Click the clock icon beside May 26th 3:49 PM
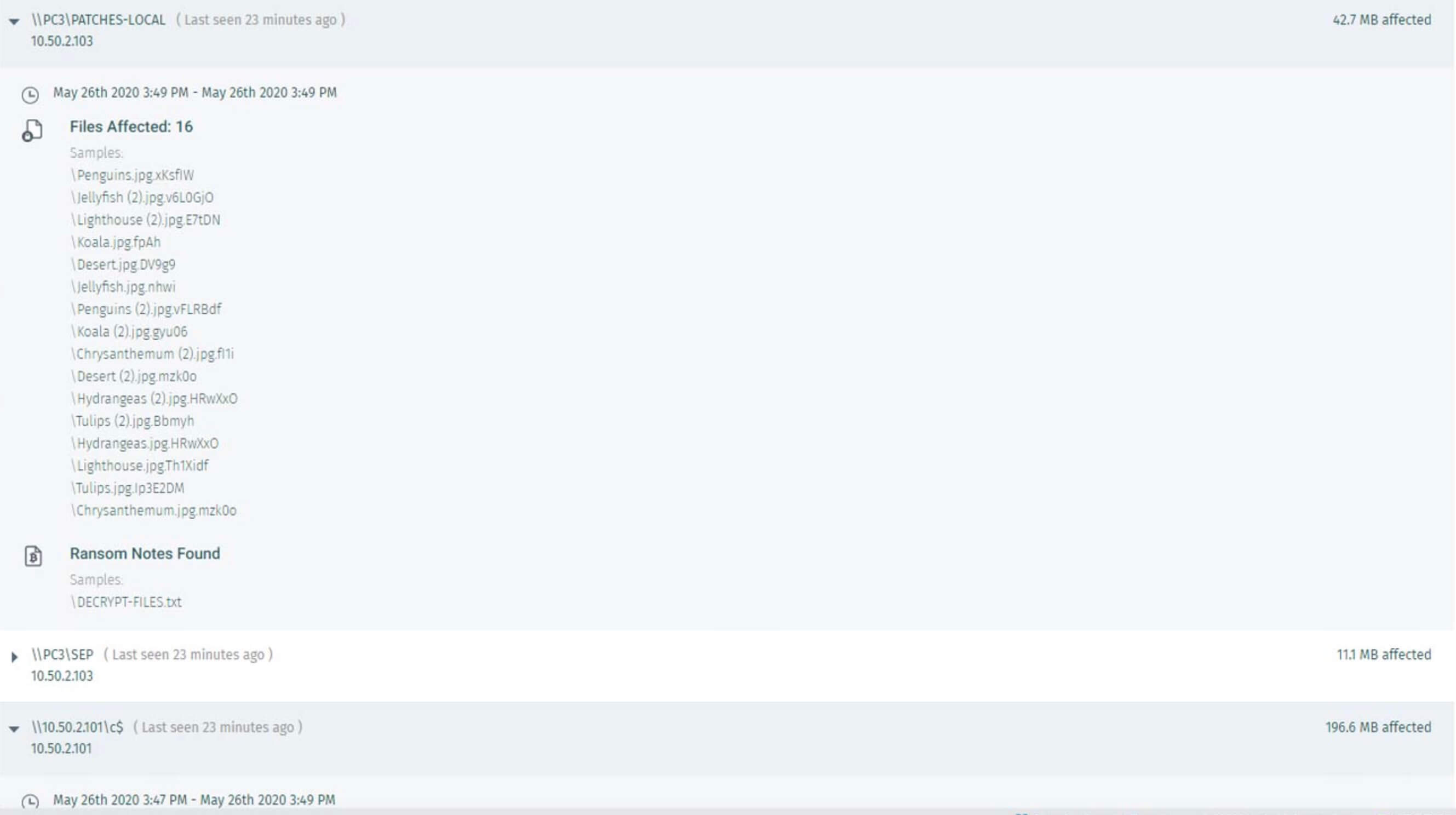1456x815 pixels. tap(30, 94)
